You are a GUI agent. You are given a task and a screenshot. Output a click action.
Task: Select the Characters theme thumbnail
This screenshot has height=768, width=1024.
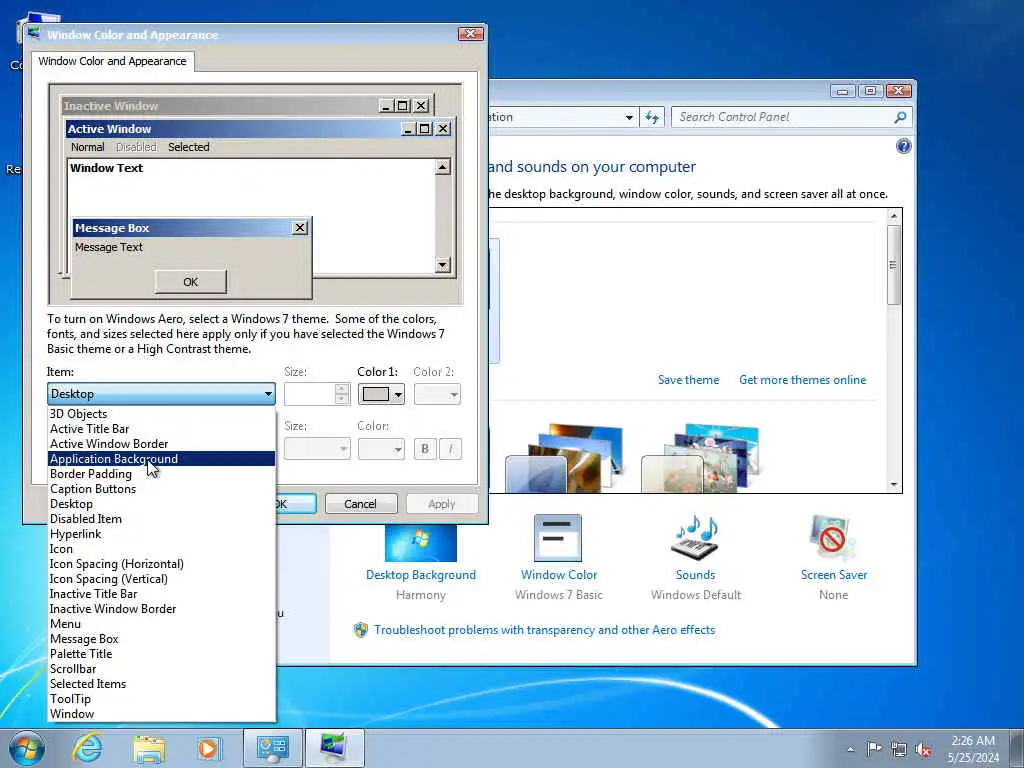pos(702,458)
